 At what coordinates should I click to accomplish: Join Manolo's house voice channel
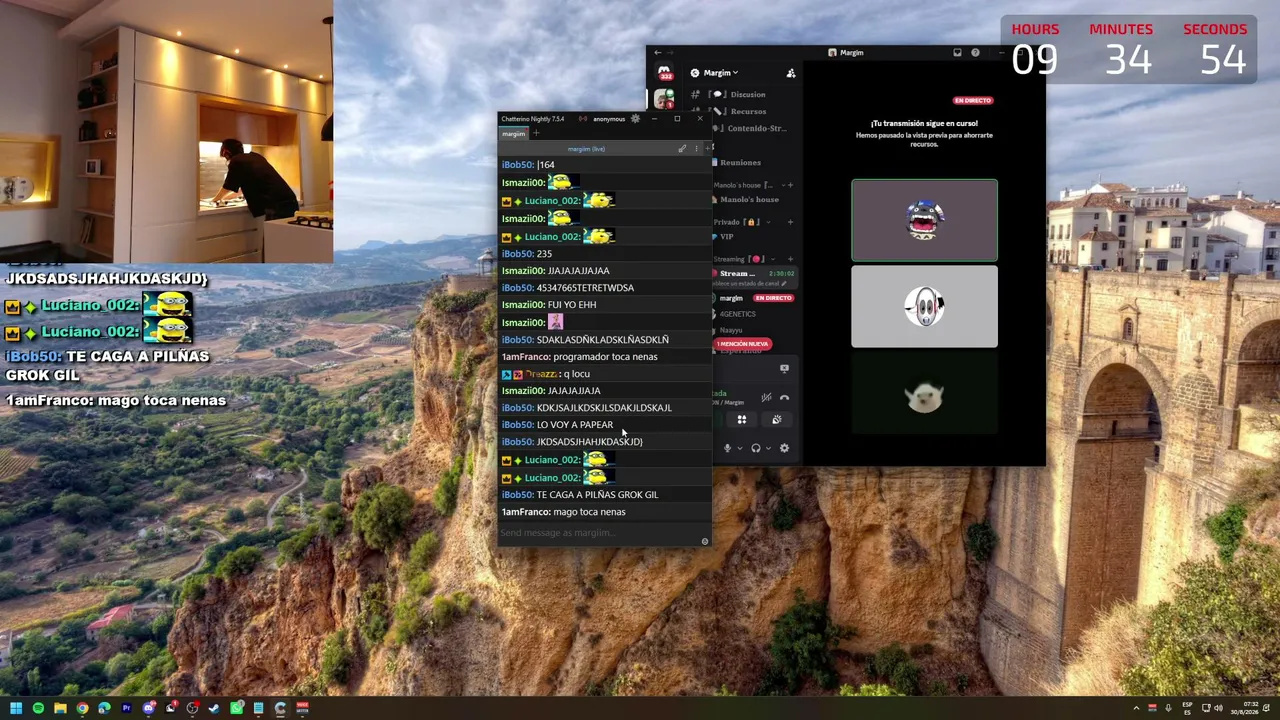[x=750, y=200]
